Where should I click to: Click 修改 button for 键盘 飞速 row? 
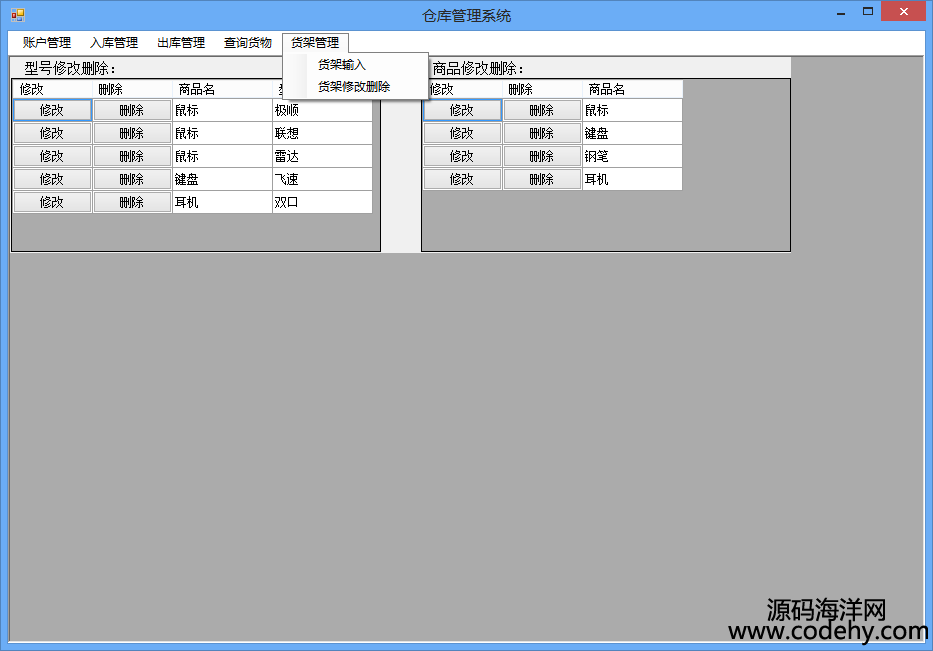pyautogui.click(x=52, y=179)
